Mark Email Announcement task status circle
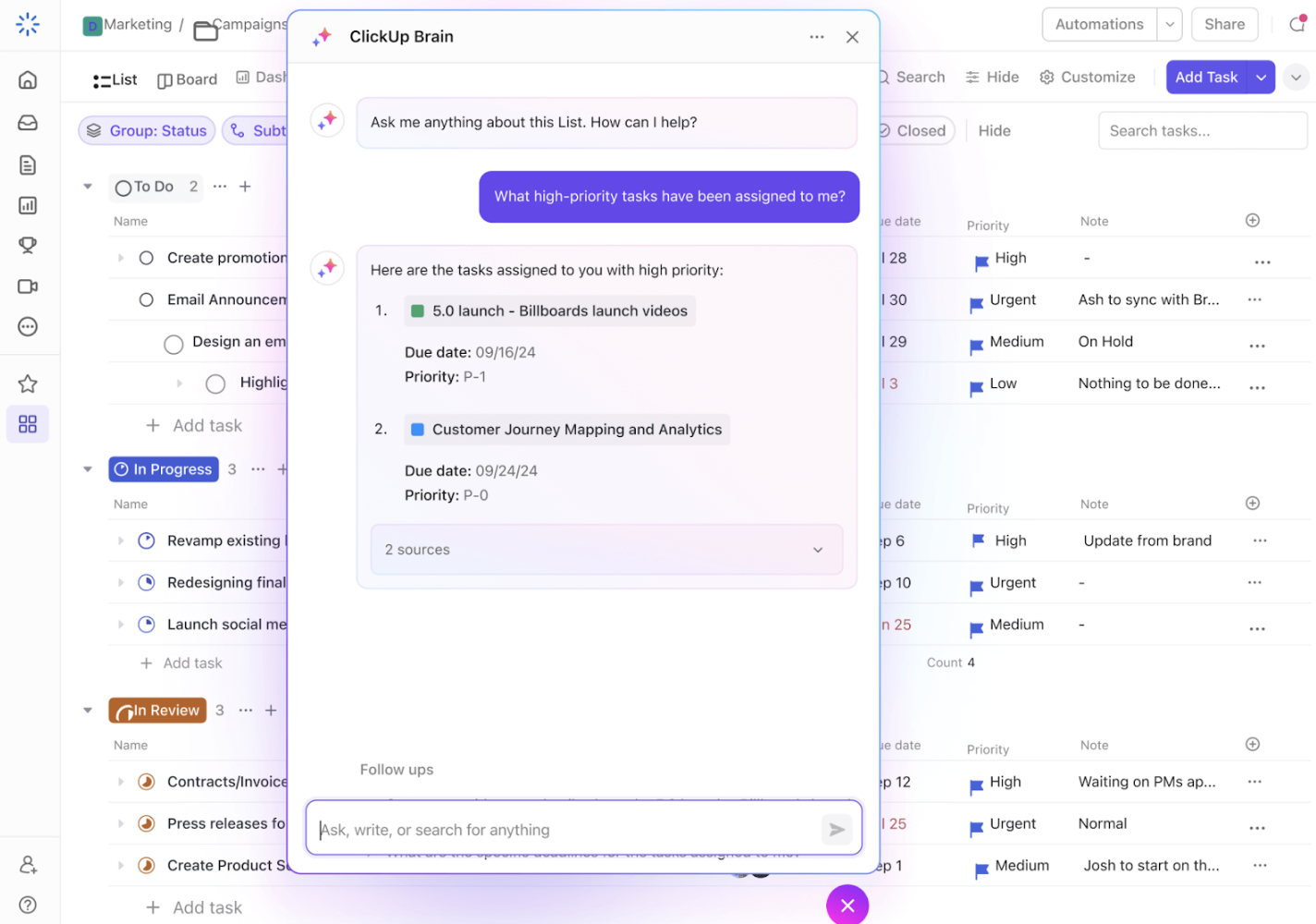Screen dimensions: 1316x924 pyautogui.click(x=146, y=299)
